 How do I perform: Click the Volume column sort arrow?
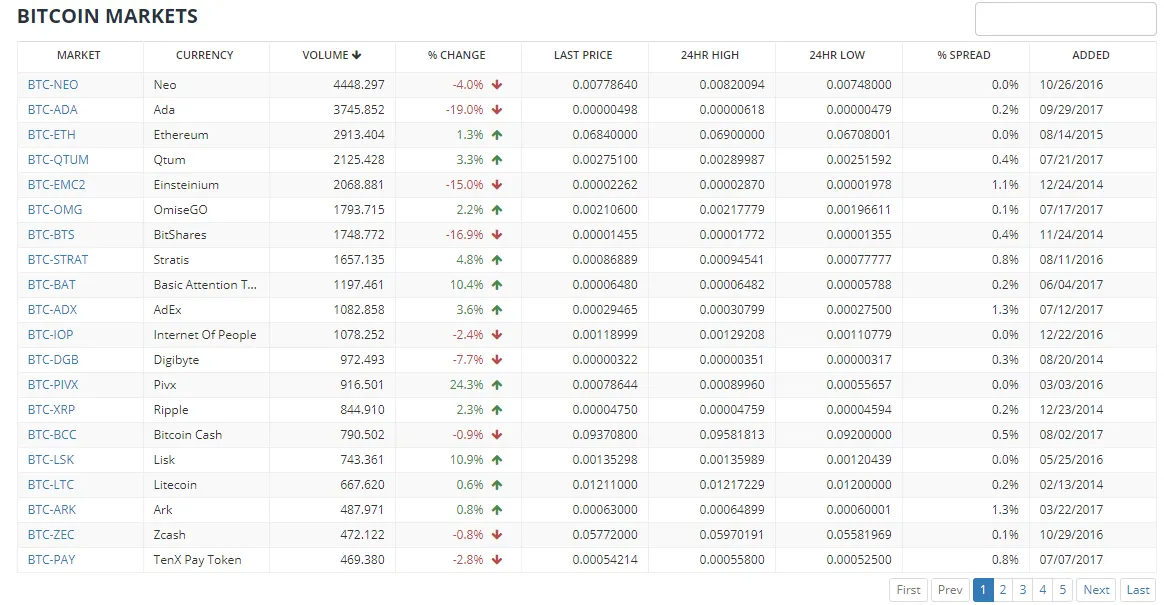[356, 55]
